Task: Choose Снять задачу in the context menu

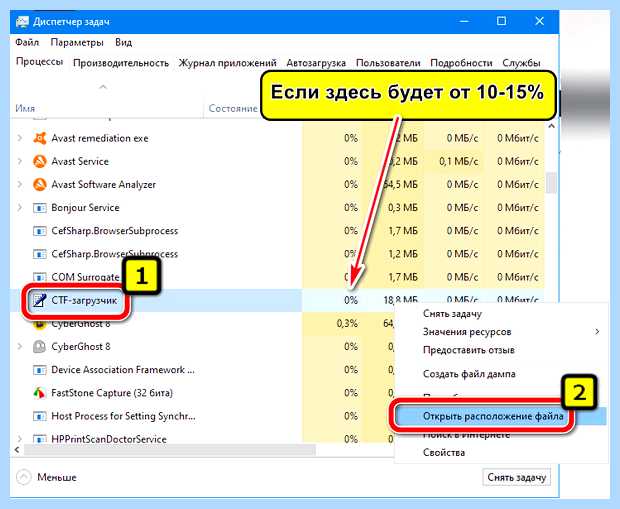Action: coord(452,314)
